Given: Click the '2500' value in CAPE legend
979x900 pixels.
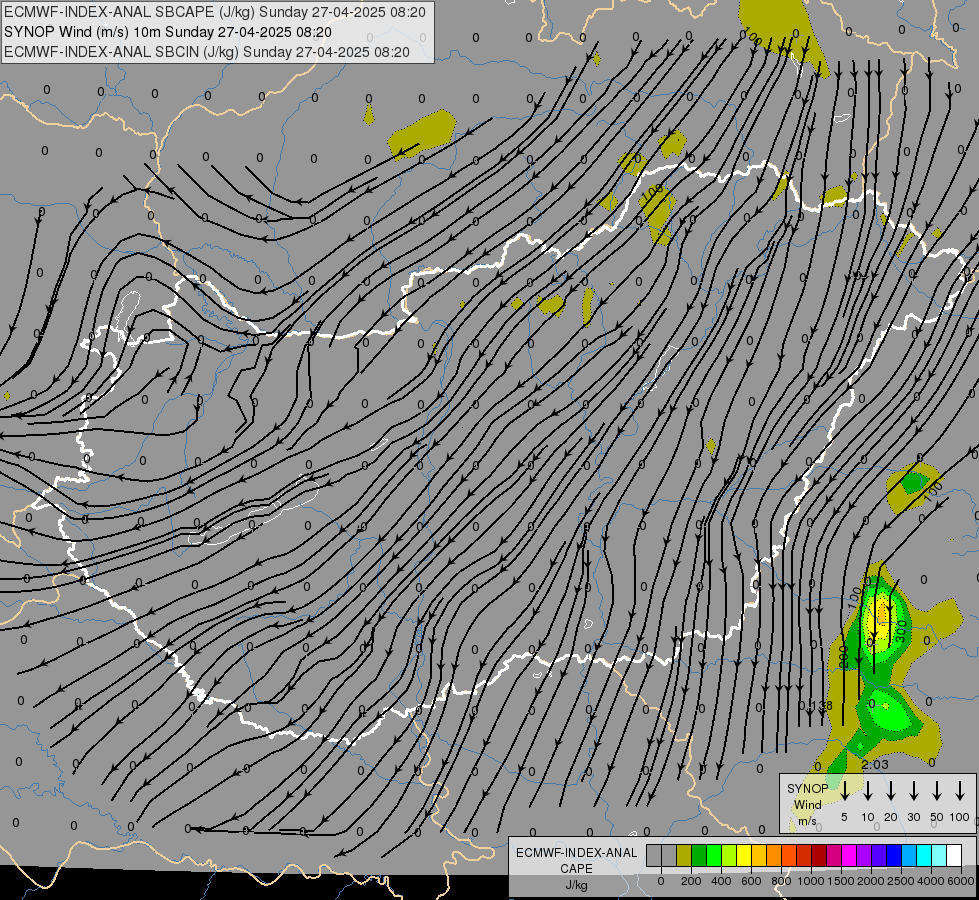Looking at the screenshot, I should click(901, 881).
